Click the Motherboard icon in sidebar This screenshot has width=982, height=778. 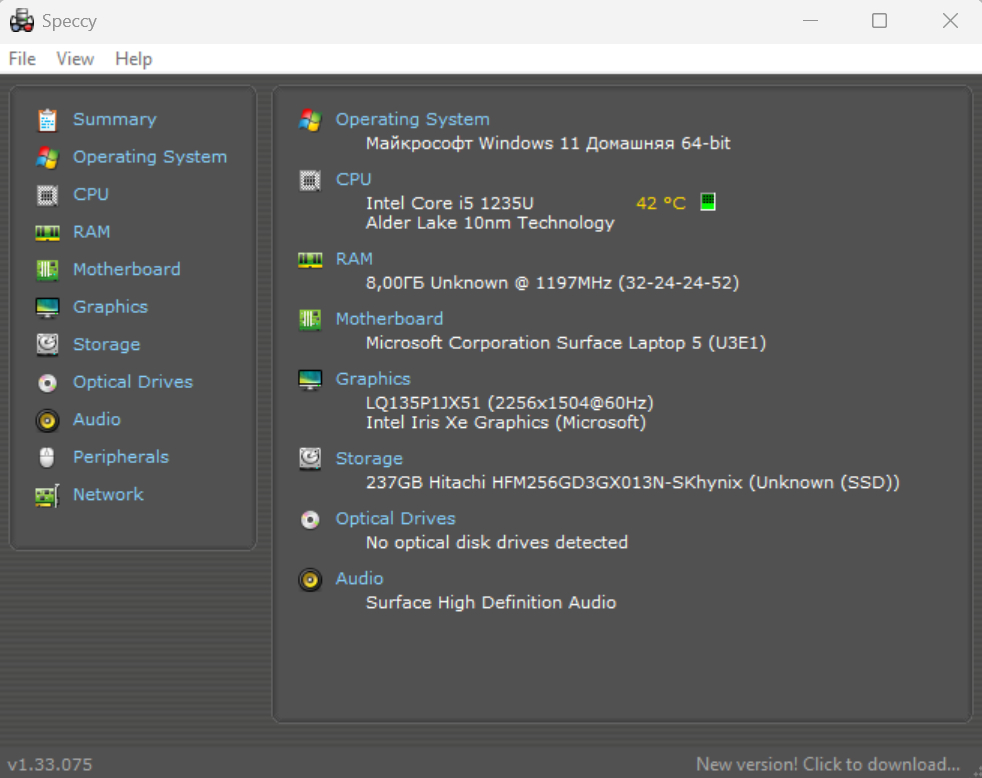(x=47, y=270)
